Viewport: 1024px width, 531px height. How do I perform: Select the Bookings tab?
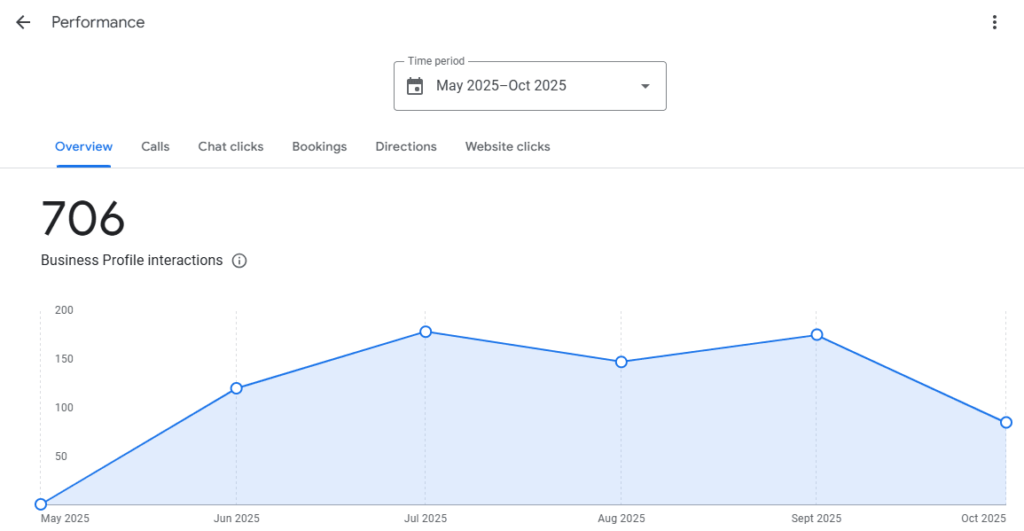coord(319,147)
